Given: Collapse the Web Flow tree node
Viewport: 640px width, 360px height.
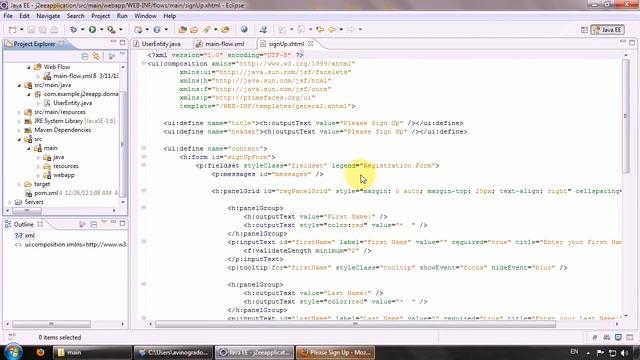Looking at the screenshot, I should click(x=29, y=67).
